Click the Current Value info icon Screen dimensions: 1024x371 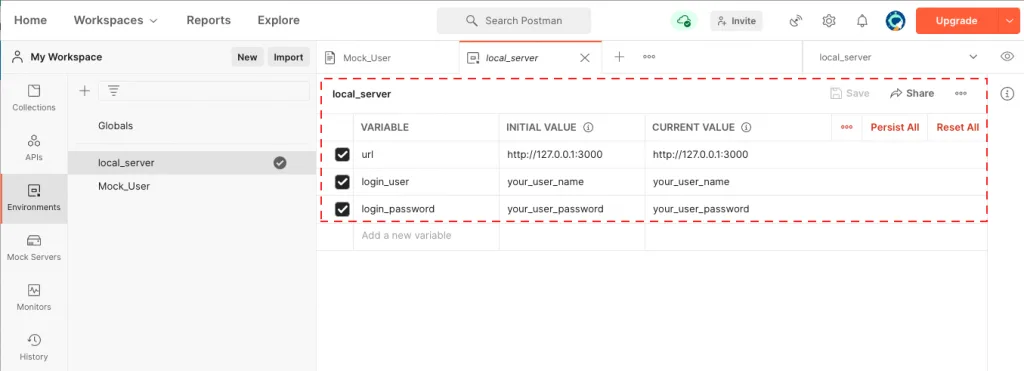click(x=746, y=127)
